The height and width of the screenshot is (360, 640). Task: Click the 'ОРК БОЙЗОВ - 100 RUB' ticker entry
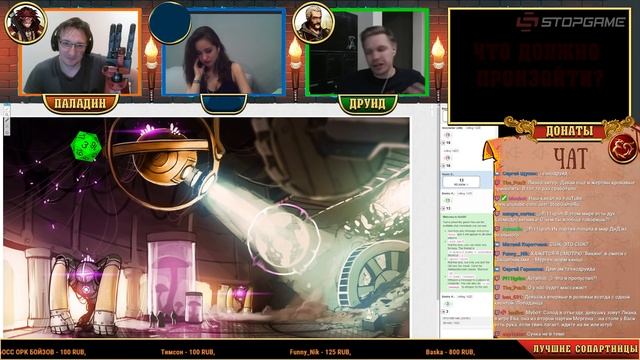(x=43, y=352)
